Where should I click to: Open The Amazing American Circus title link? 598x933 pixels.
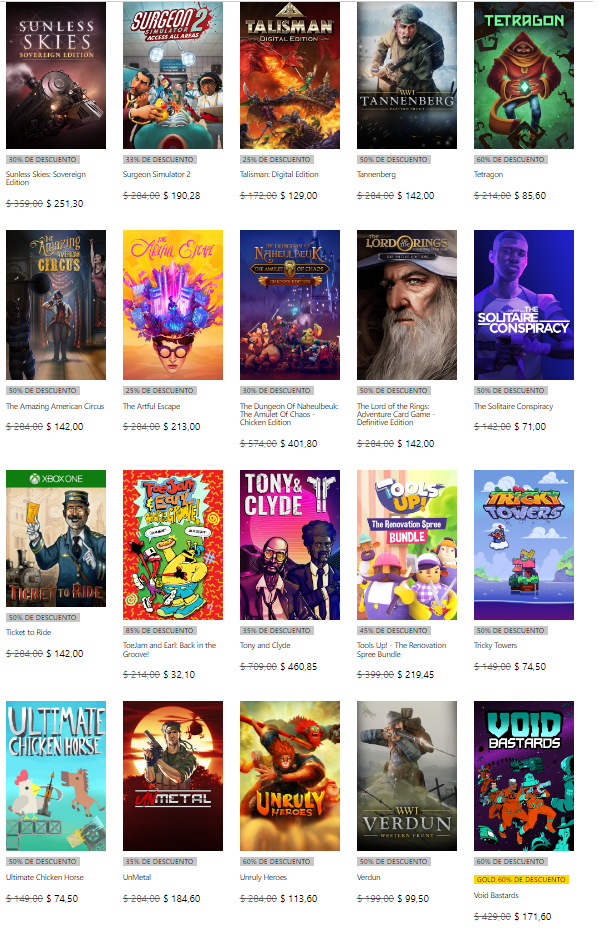pyautogui.click(x=55, y=406)
